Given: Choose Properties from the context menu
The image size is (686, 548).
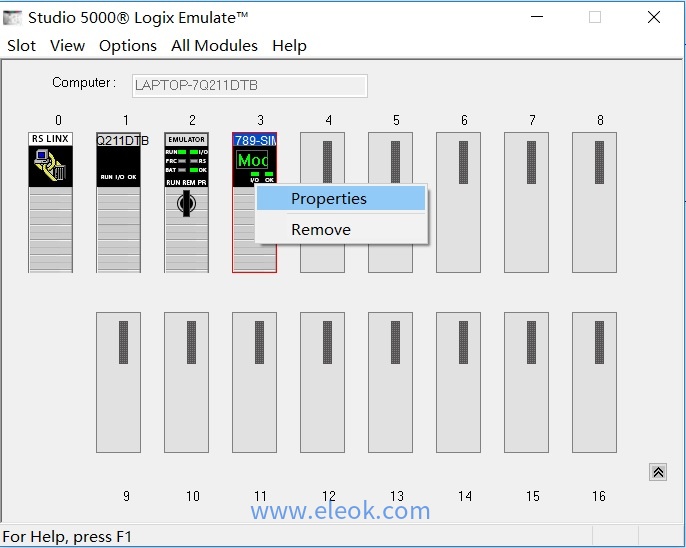Looking at the screenshot, I should 329,199.
